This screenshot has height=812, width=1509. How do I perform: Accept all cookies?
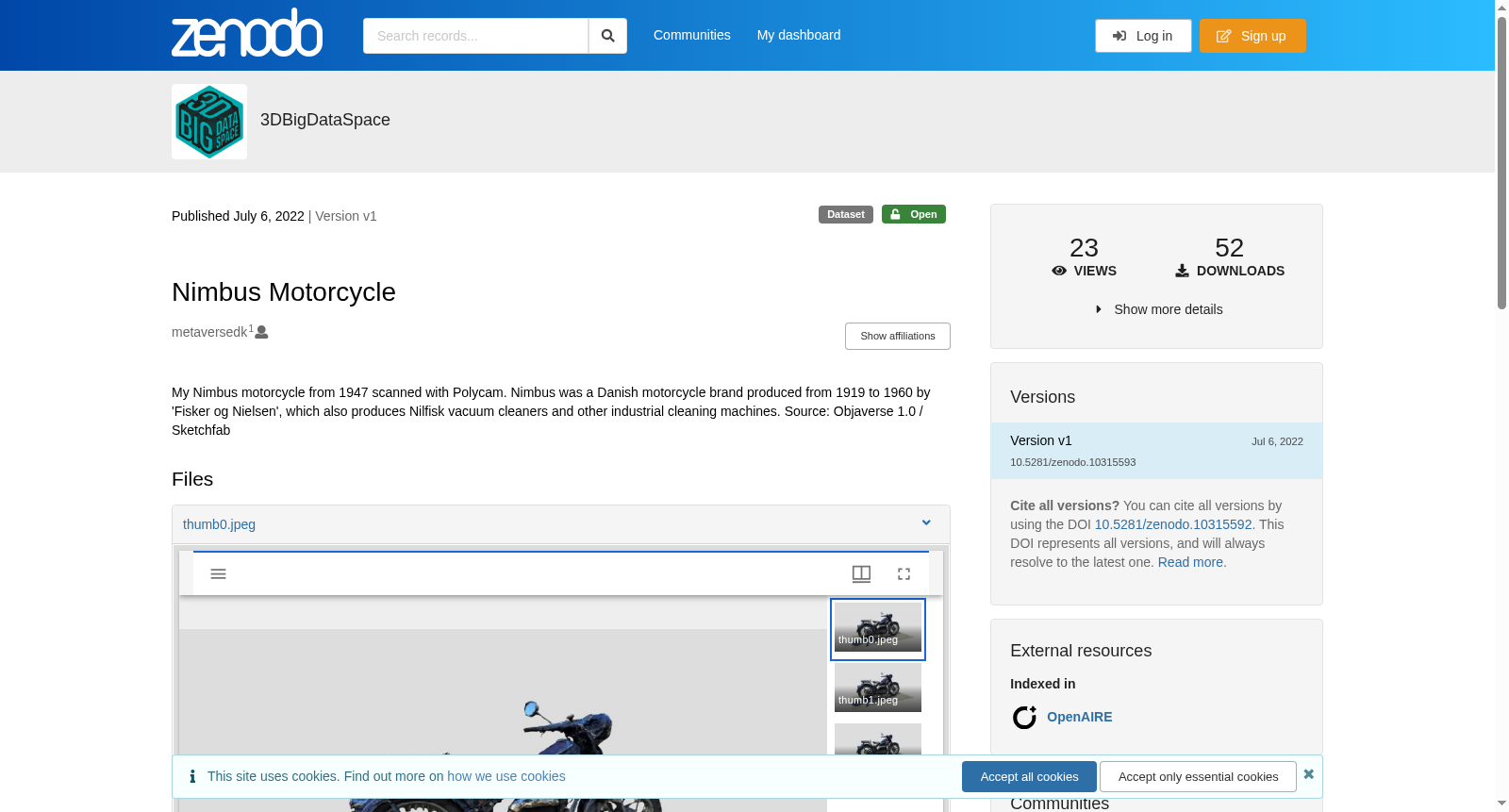(x=1029, y=777)
